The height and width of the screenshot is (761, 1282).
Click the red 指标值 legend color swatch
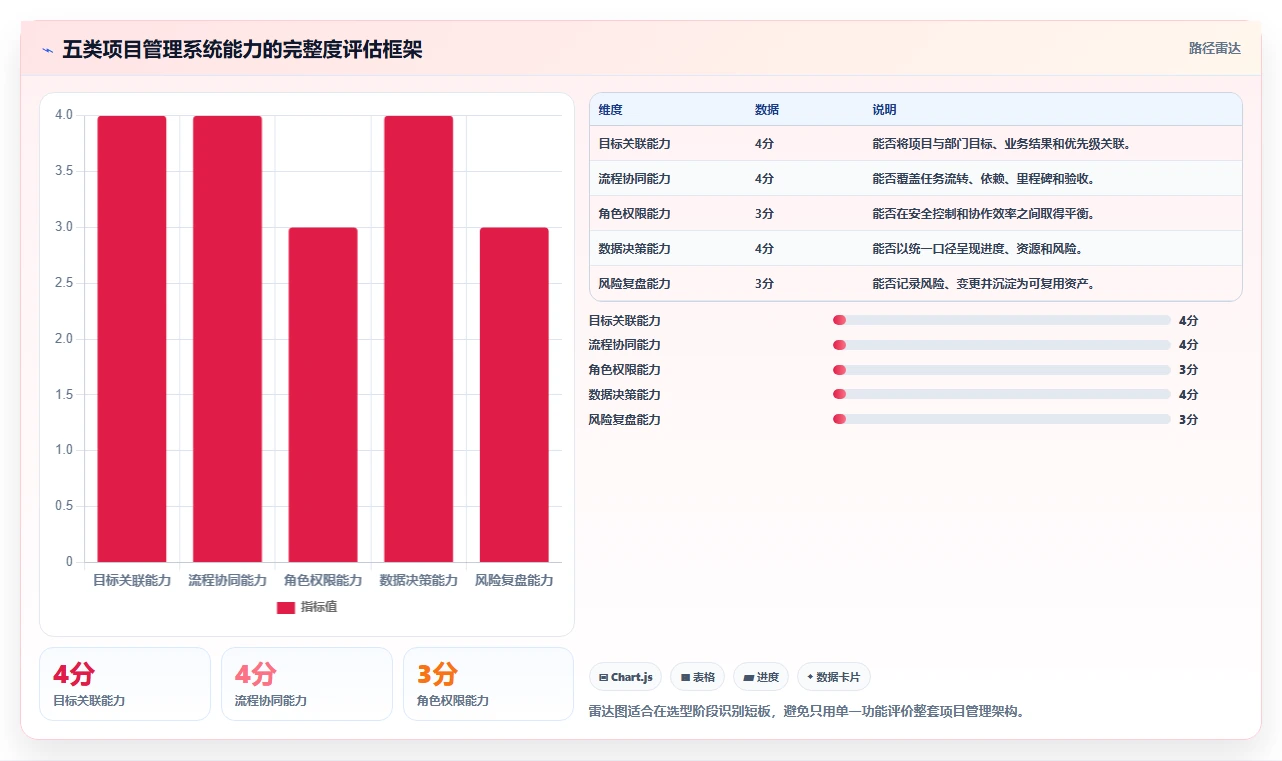286,607
